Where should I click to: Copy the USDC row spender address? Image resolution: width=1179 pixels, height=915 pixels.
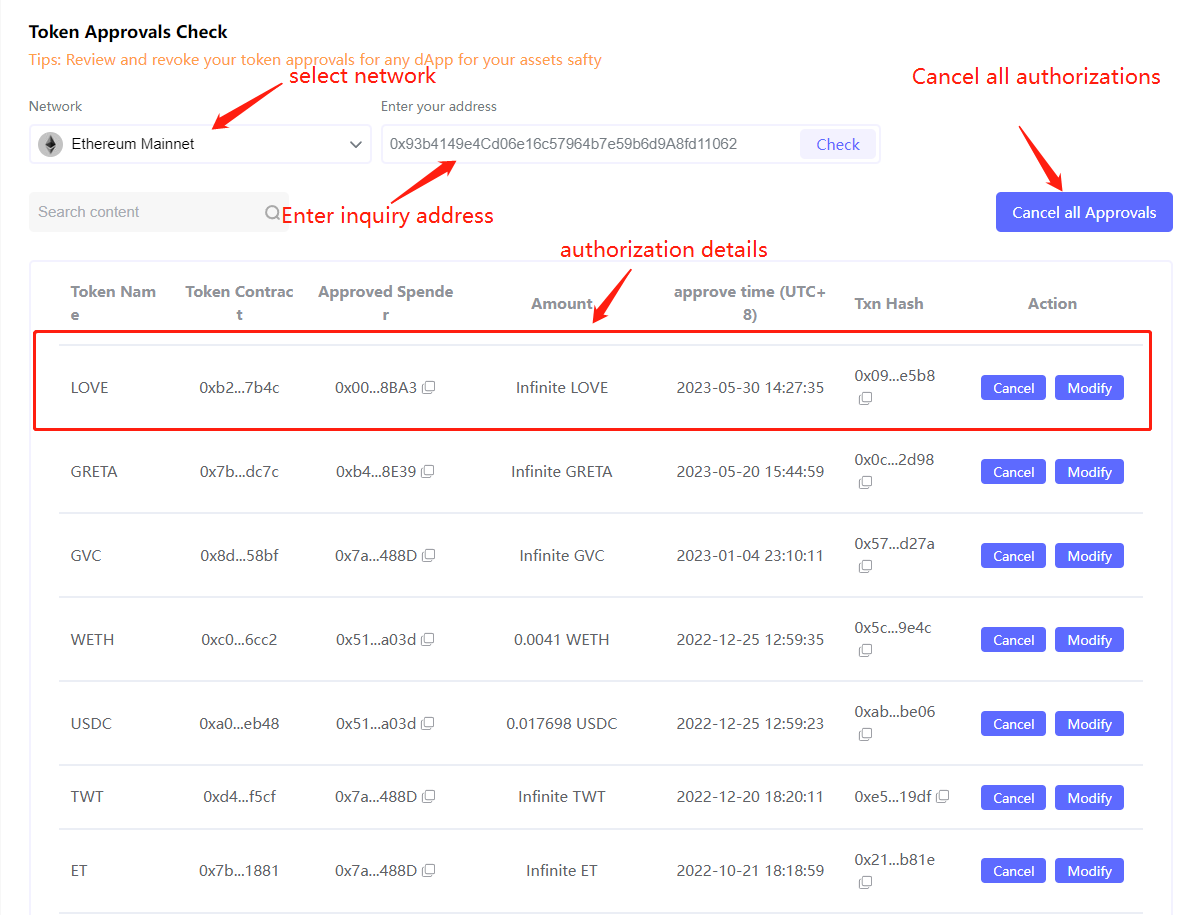pos(428,724)
